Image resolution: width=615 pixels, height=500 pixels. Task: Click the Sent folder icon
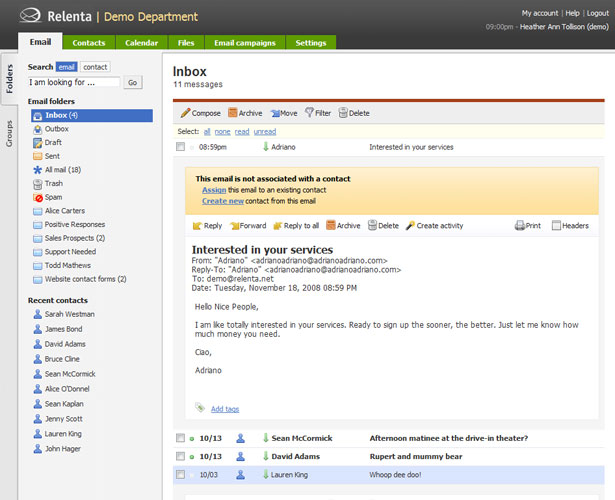point(38,156)
